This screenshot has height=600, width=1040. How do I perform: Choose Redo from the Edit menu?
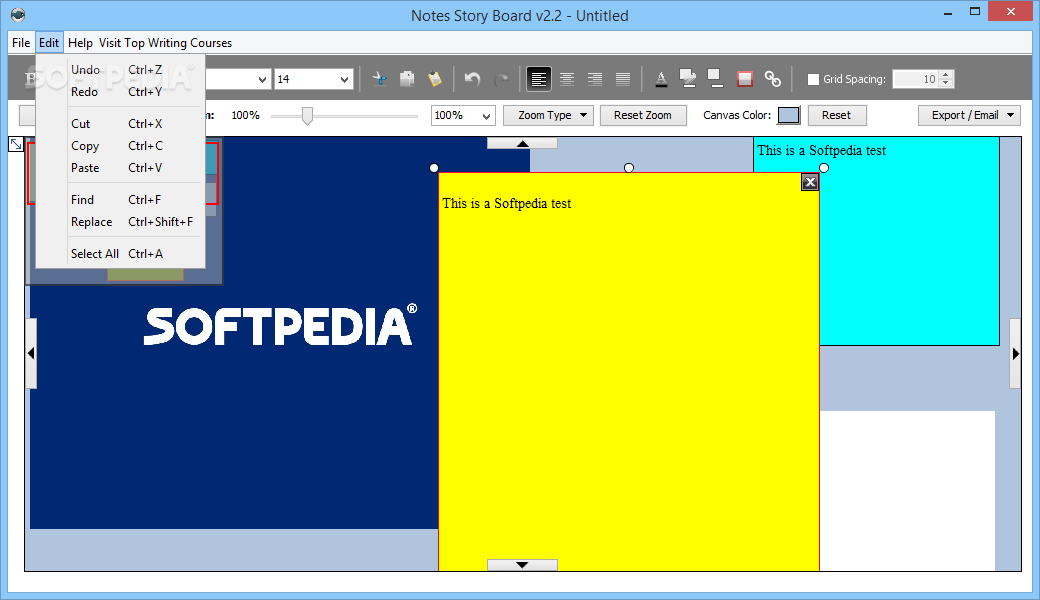pyautogui.click(x=119, y=91)
